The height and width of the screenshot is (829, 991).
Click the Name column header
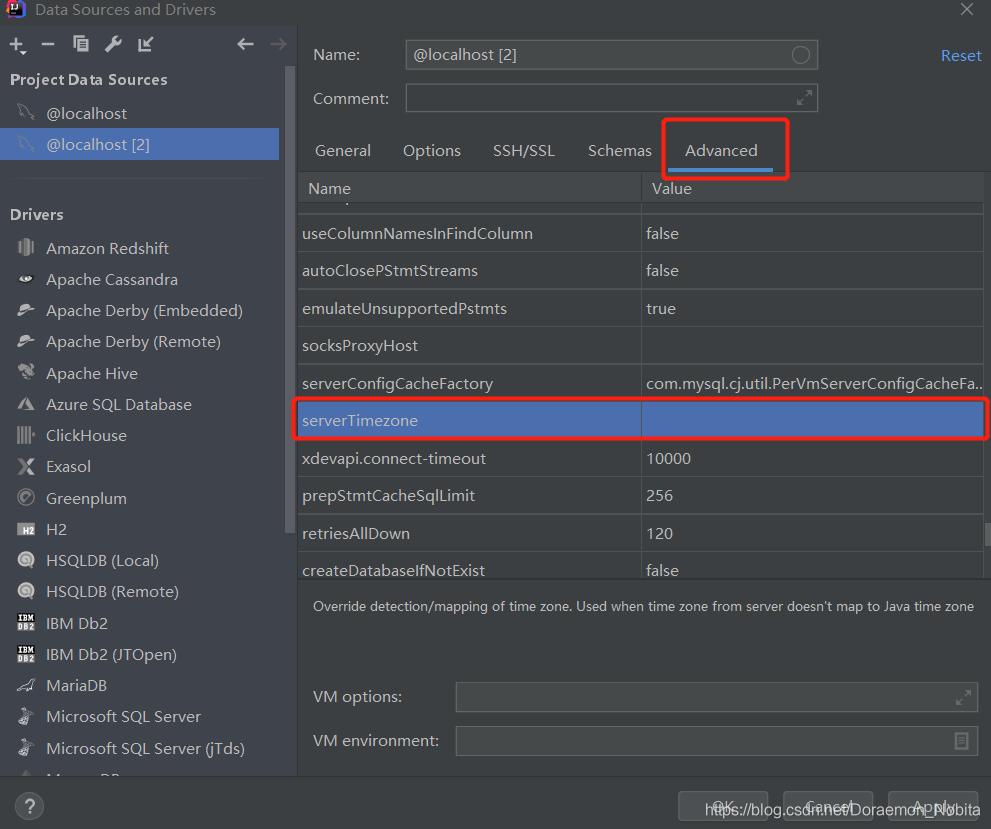[470, 188]
